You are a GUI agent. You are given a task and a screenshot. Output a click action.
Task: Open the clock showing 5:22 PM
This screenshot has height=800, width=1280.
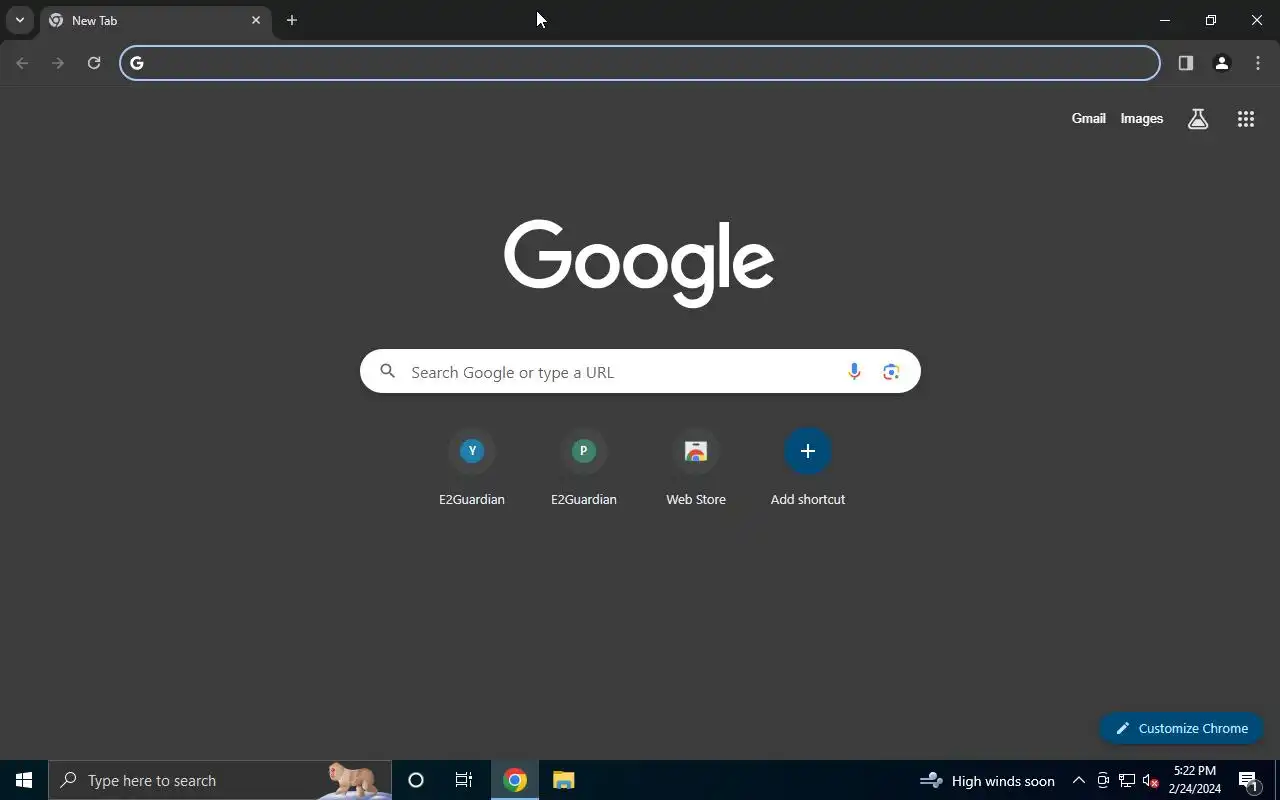[x=1195, y=780]
